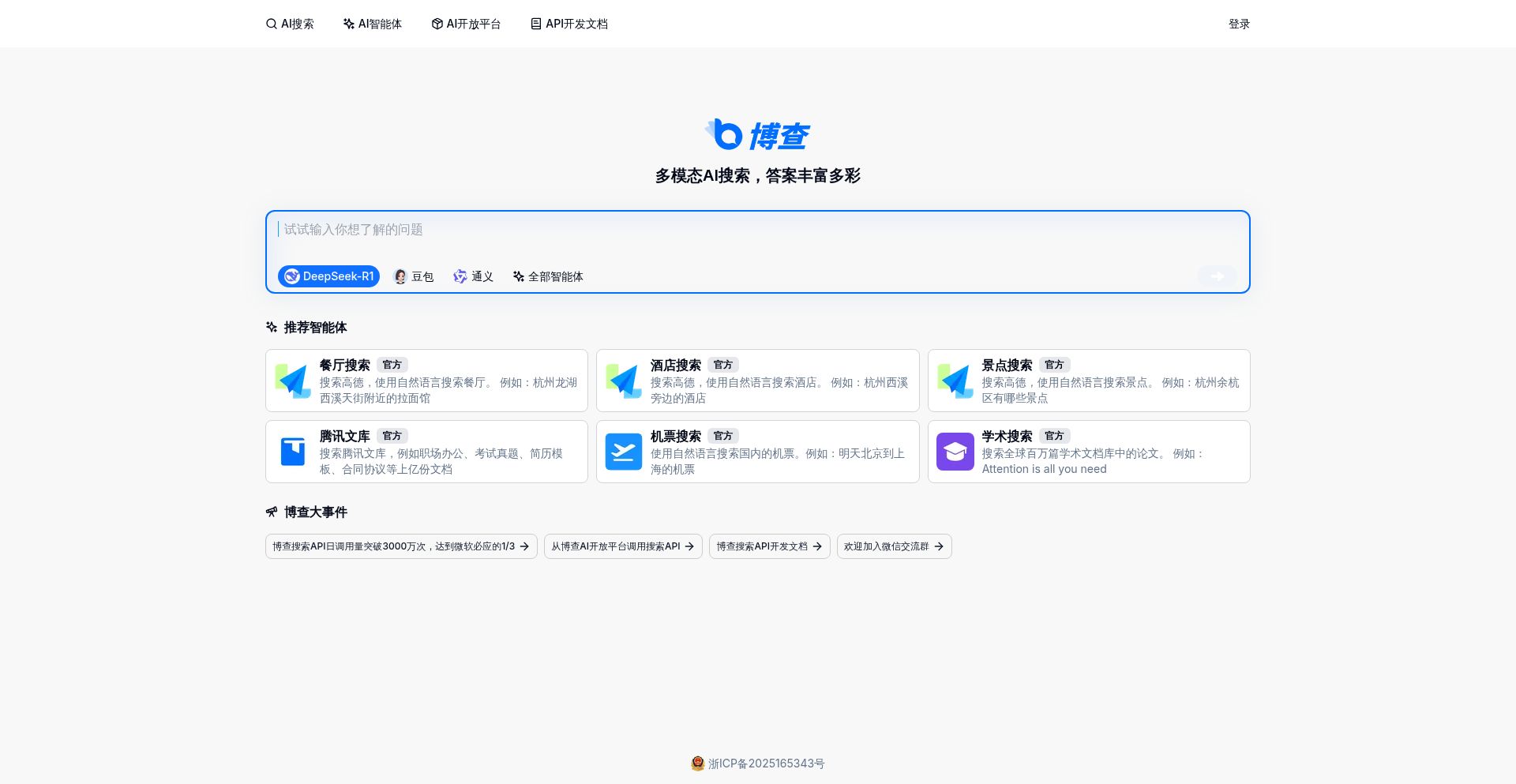Click the 腾讯文库 document icon
Viewport: 1516px width, 784px height.
pos(292,451)
